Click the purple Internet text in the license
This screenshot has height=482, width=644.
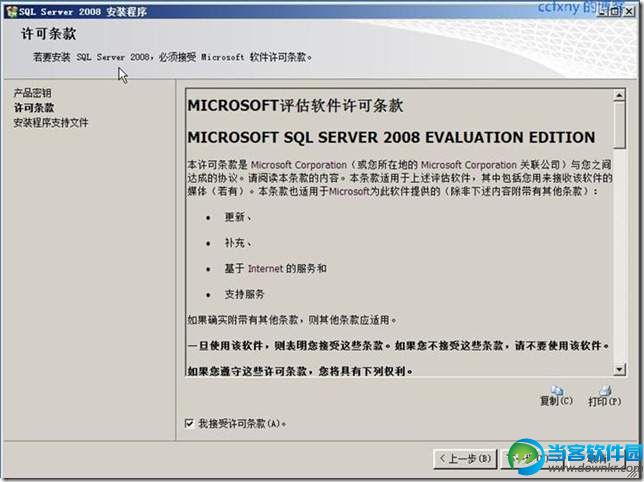click(x=265, y=269)
